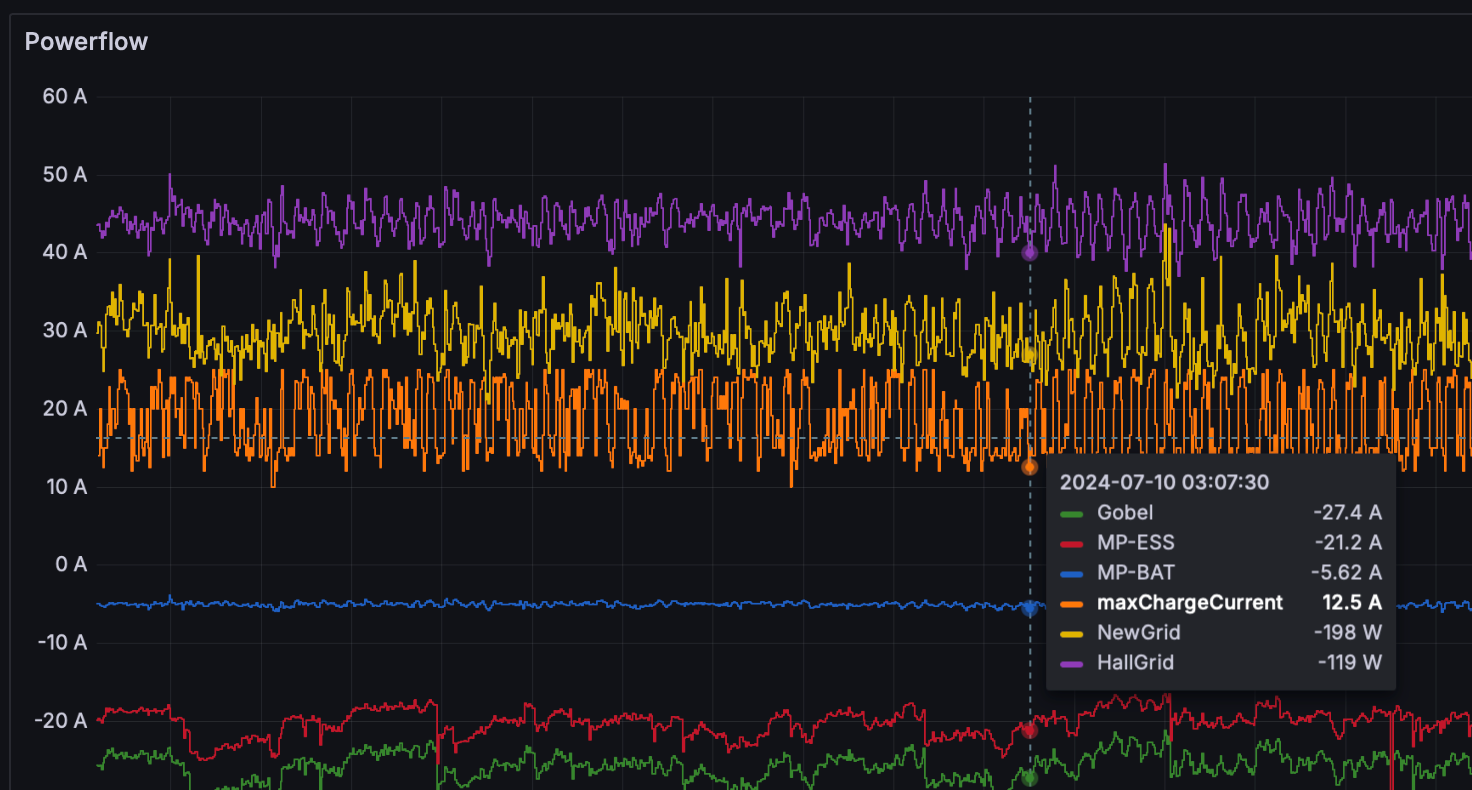Click the purple HallGrid color marker
This screenshot has width=1472, height=790.
click(x=1071, y=664)
